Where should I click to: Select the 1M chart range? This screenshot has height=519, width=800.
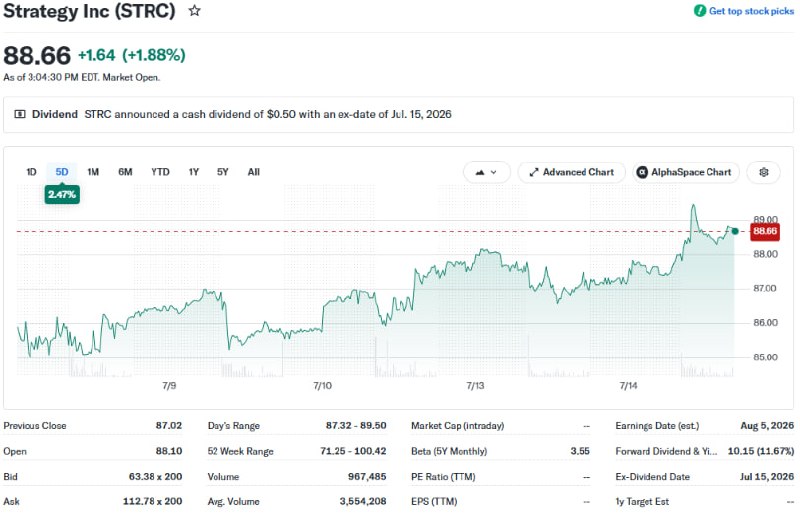coord(93,172)
